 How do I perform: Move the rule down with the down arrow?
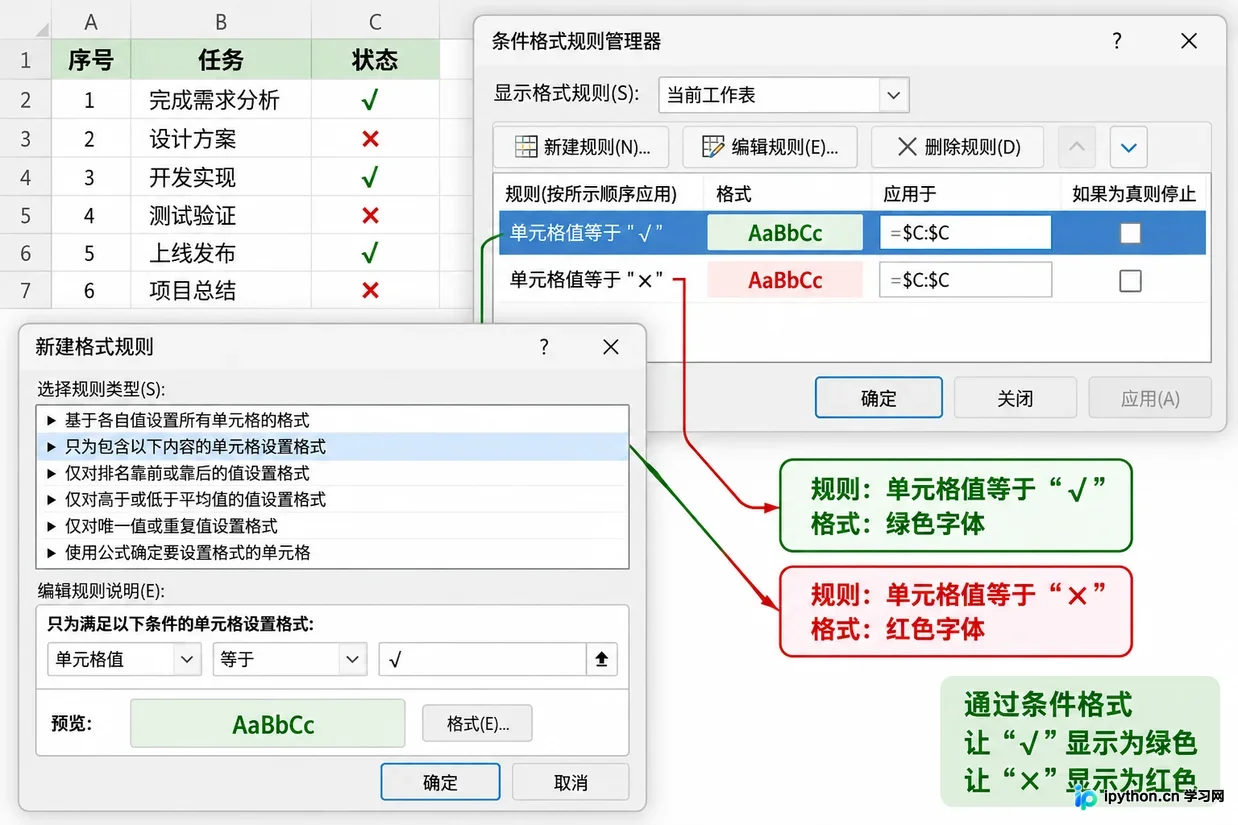pyautogui.click(x=1128, y=147)
